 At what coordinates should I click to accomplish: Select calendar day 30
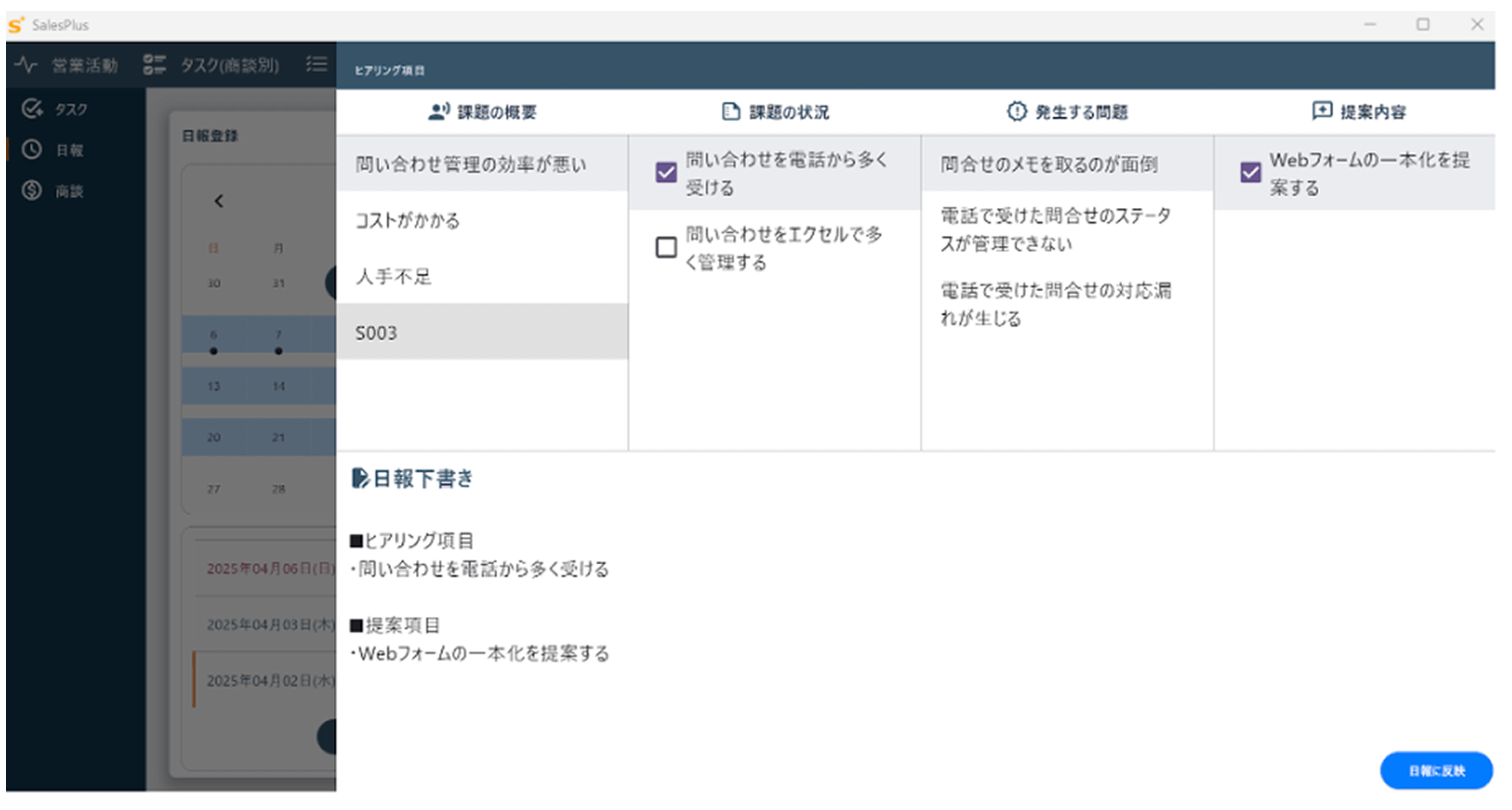[x=214, y=283]
